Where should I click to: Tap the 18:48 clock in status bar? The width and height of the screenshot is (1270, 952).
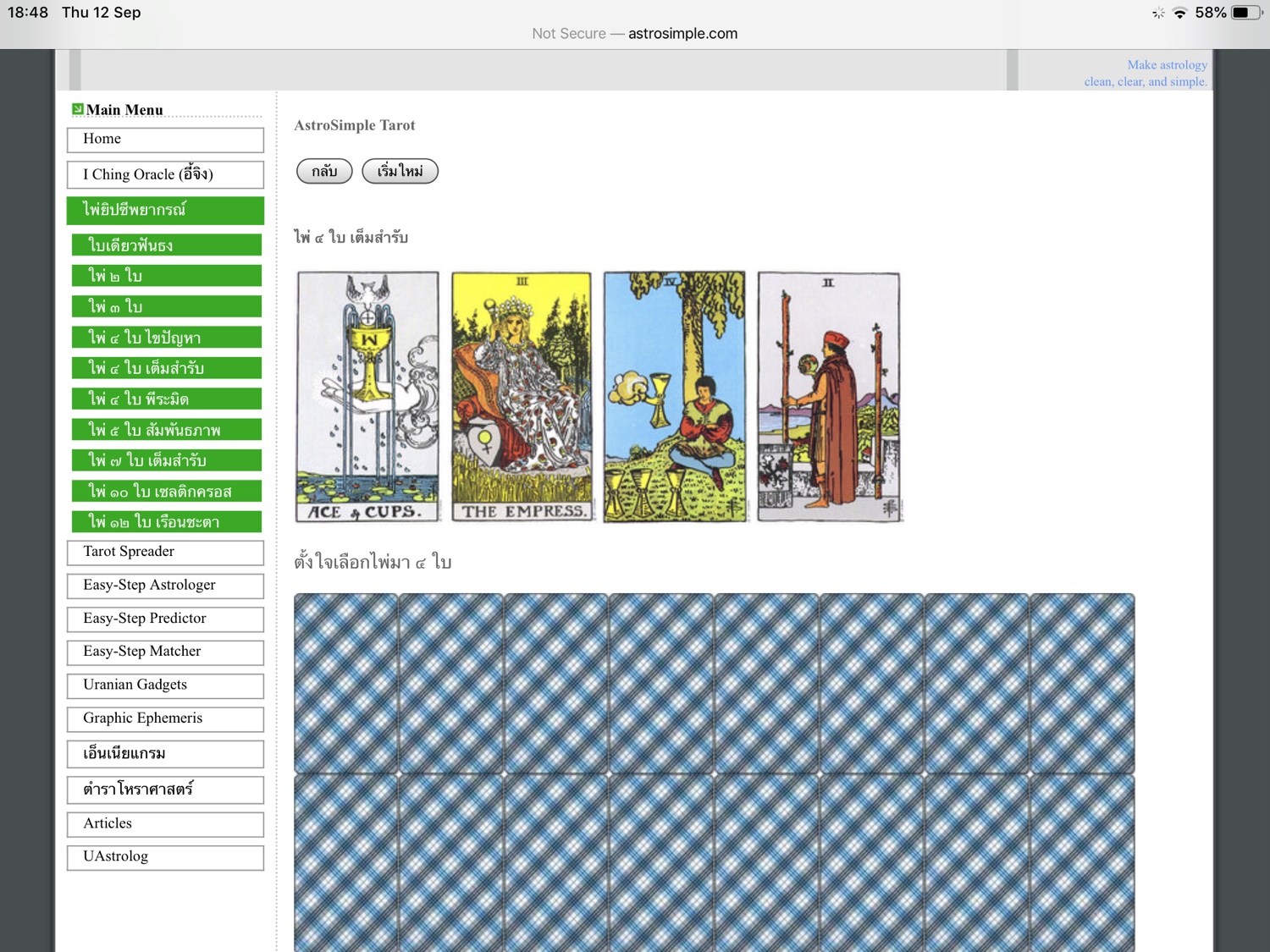point(28,13)
